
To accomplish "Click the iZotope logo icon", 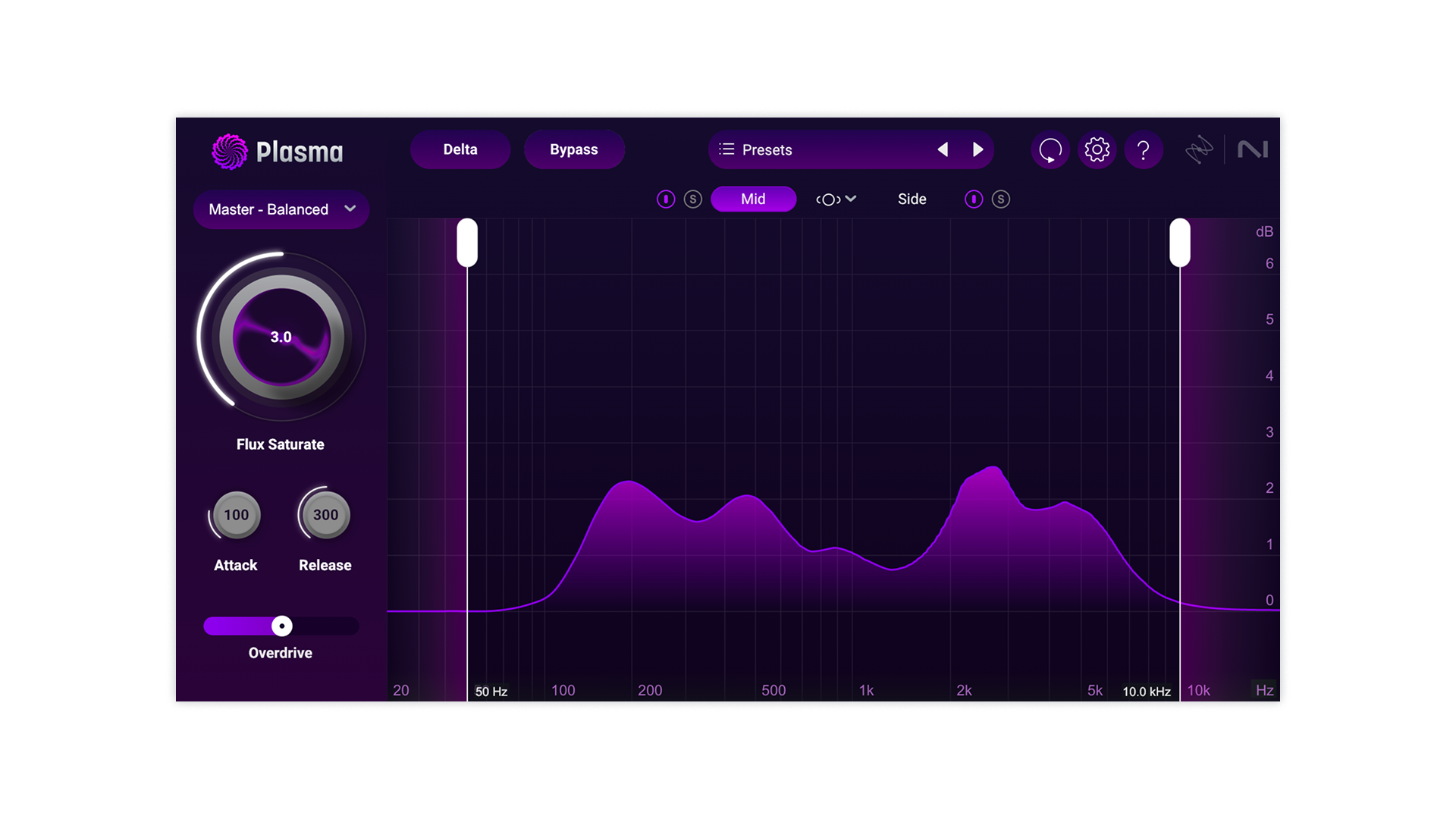I will tap(1199, 150).
